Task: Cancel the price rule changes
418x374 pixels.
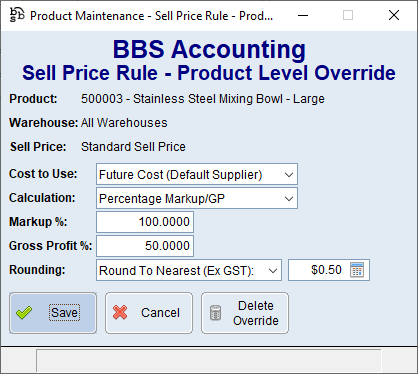Action: pyautogui.click(x=149, y=313)
